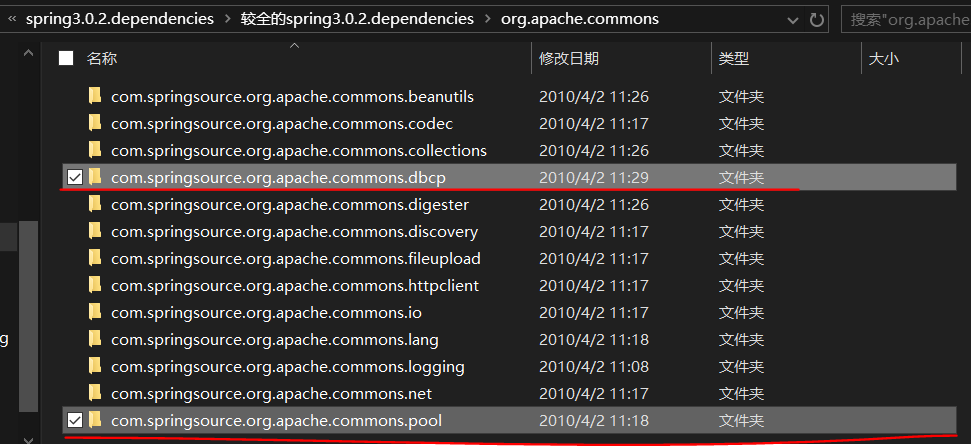Sort by the 类型 column header
Image resolution: width=971 pixels, height=446 pixels.
coord(734,59)
